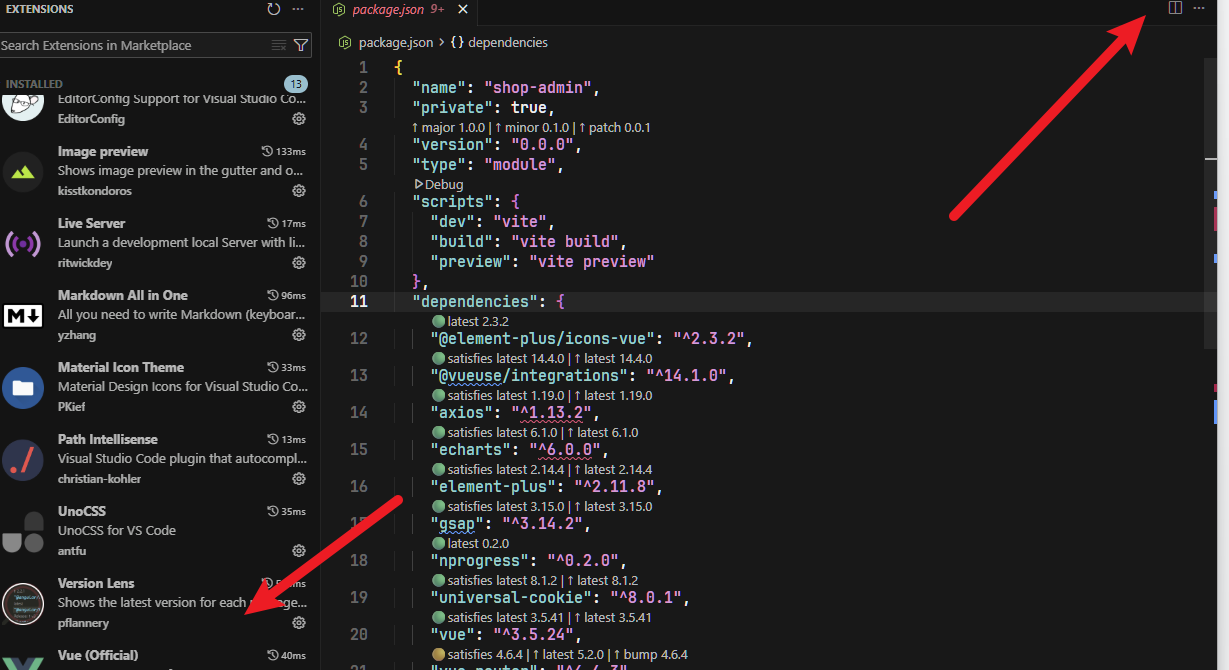The image size is (1229, 670).
Task: Click the Debug code lens
Action: tap(438, 184)
